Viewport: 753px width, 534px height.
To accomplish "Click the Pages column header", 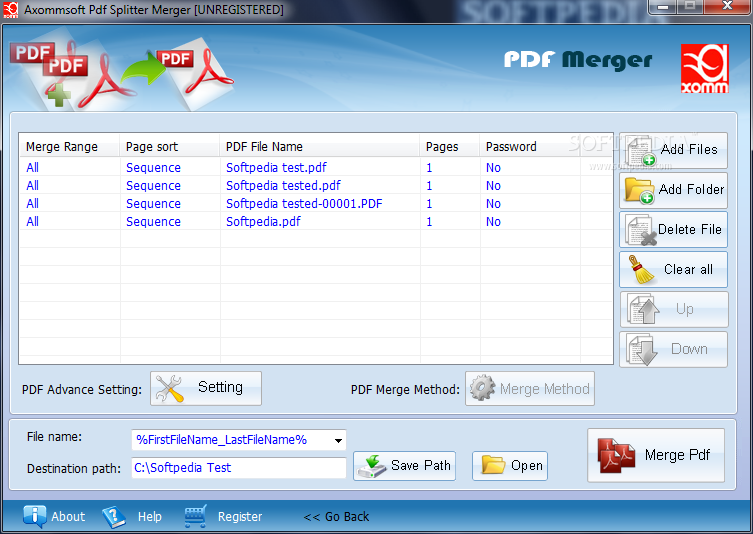I will [x=450, y=146].
